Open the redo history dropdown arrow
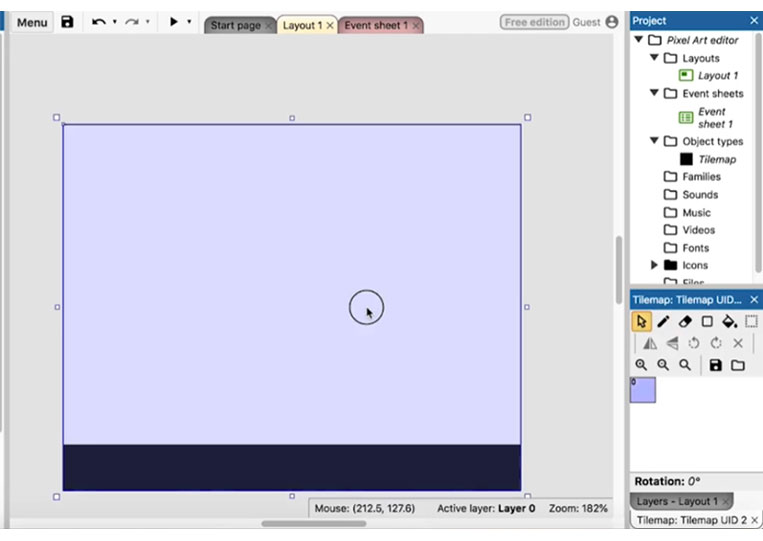Image resolution: width=763 pixels, height=541 pixels. [147, 22]
